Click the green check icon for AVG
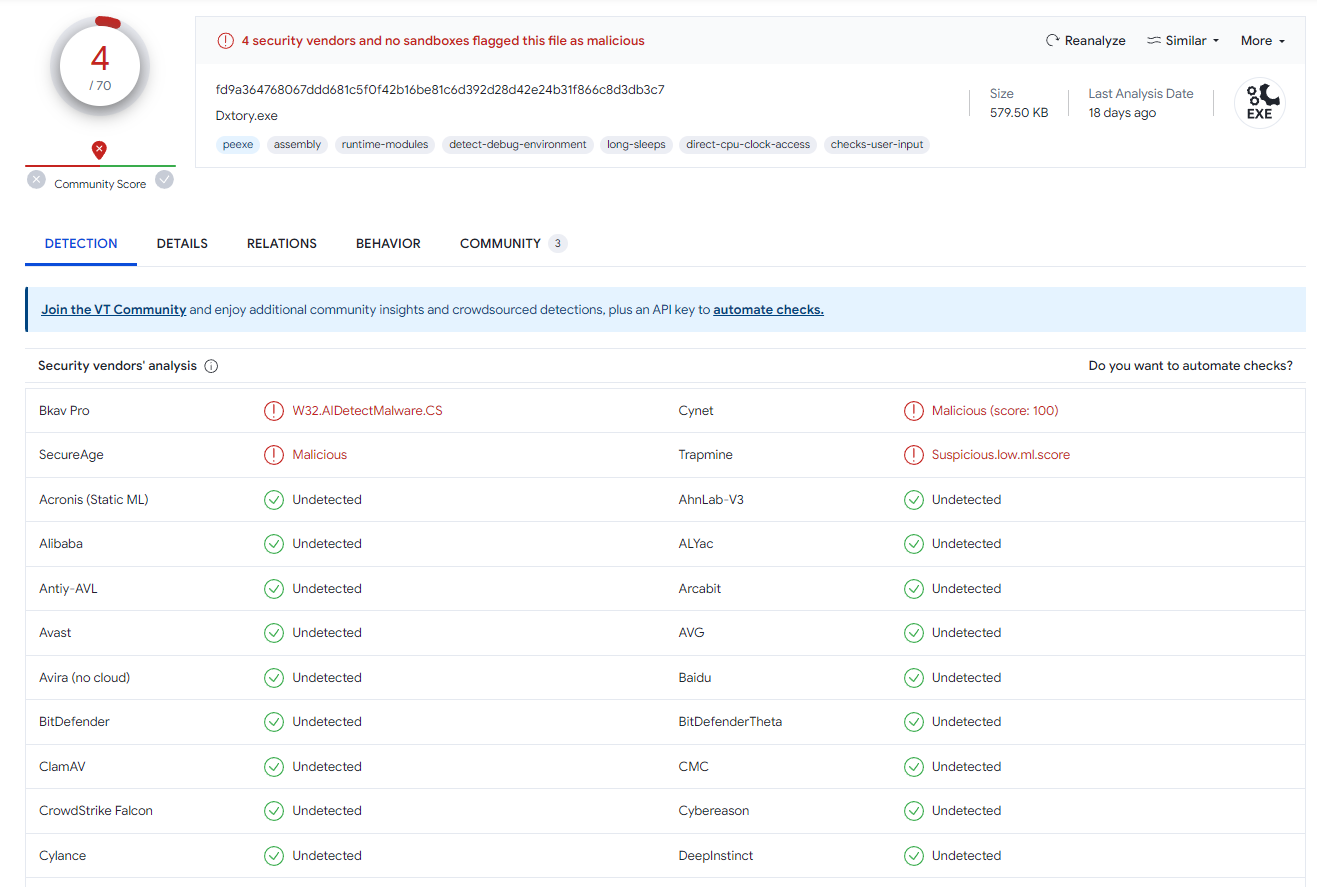 tap(913, 633)
